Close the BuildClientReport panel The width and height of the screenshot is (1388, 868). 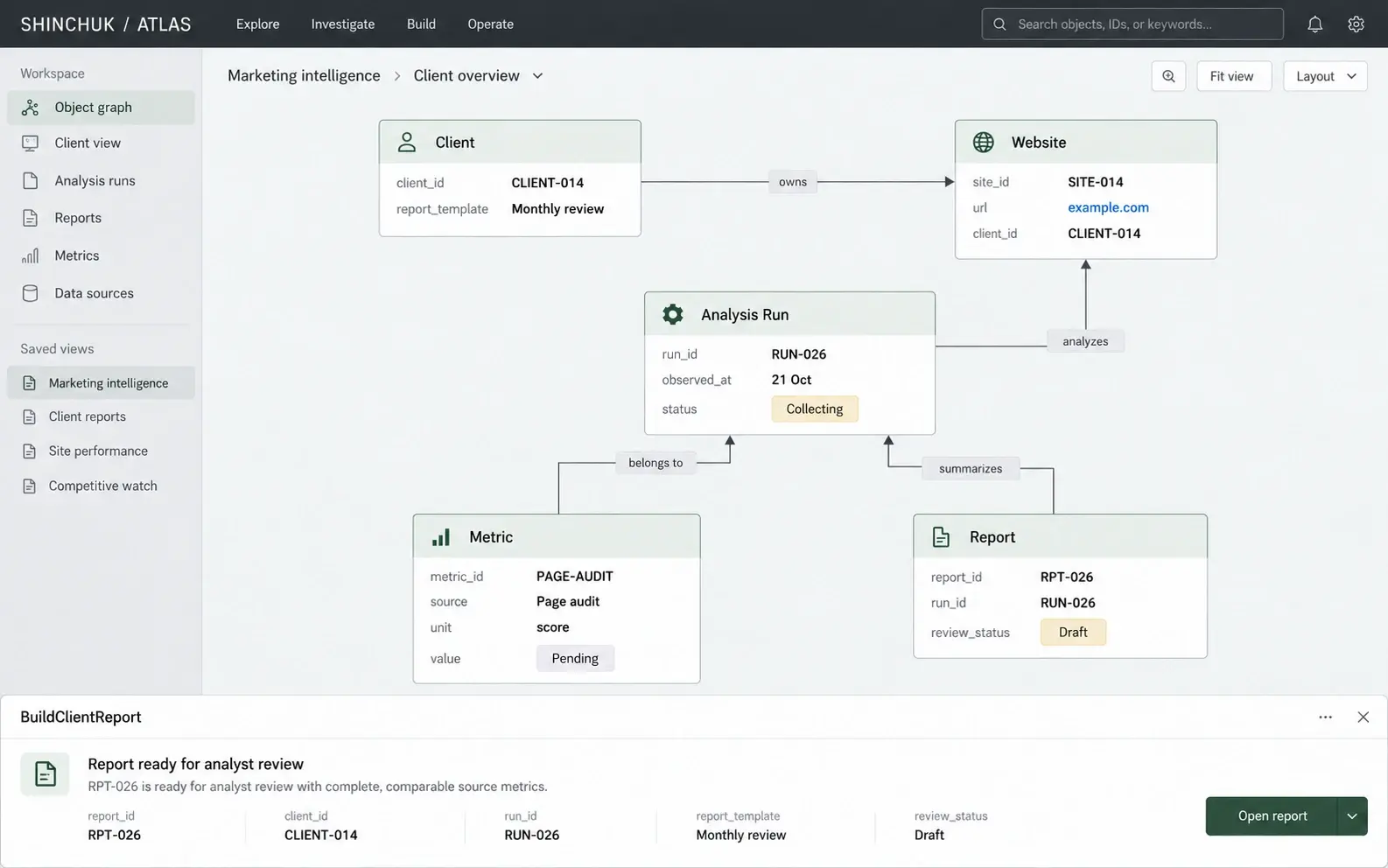[x=1363, y=717]
